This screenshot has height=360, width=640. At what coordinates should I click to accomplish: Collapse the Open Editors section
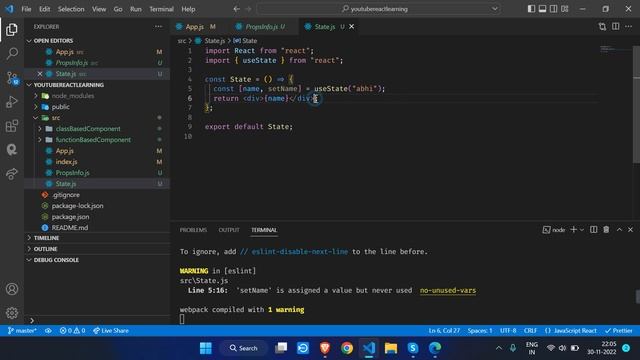(x=53, y=41)
